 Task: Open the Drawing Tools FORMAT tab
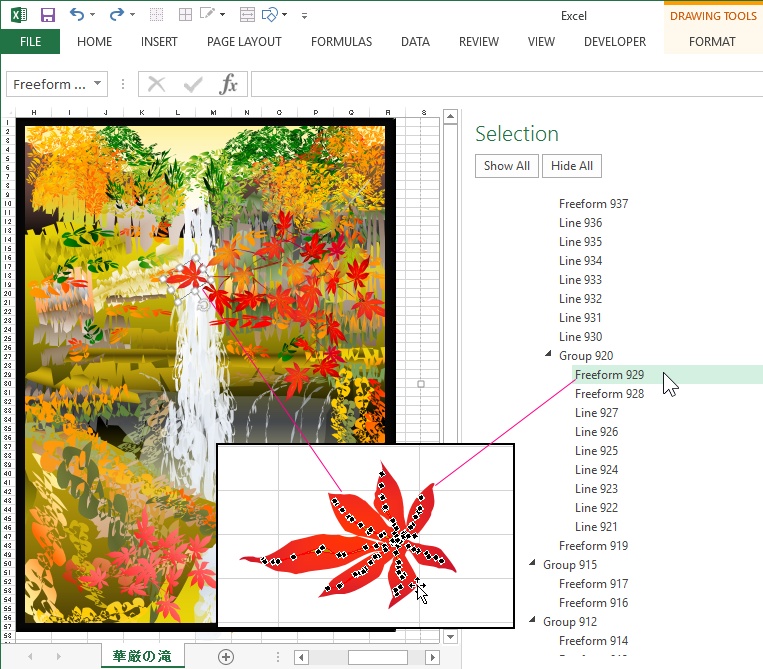pos(712,42)
